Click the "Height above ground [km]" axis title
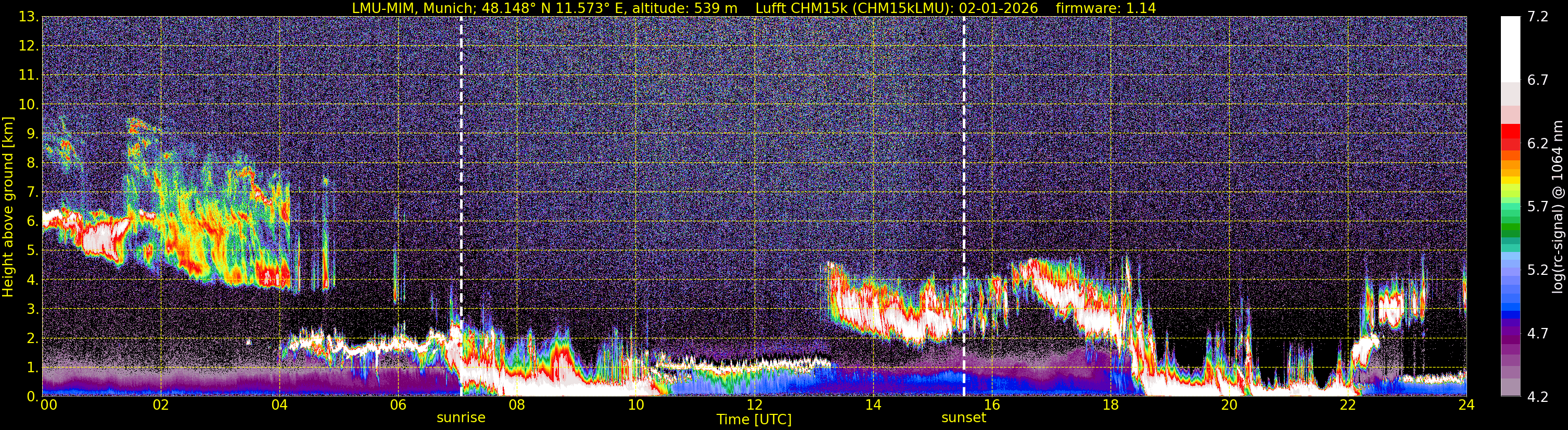1568x430 pixels. pyautogui.click(x=8, y=207)
